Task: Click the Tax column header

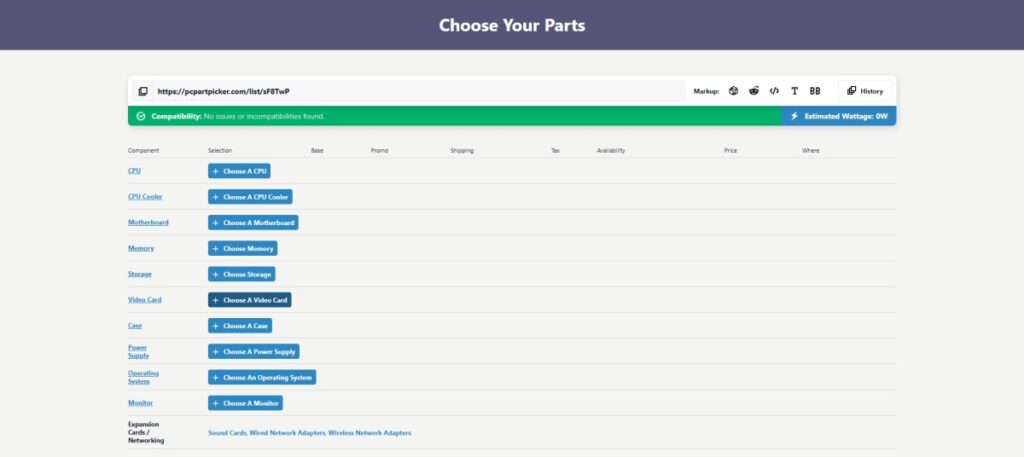Action: click(555, 151)
